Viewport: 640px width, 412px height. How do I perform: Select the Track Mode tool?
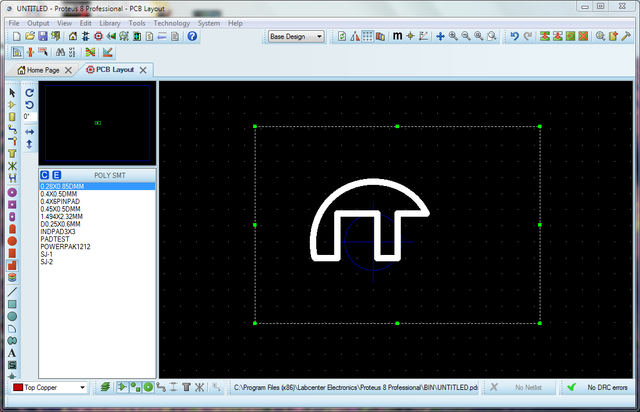coord(12,129)
